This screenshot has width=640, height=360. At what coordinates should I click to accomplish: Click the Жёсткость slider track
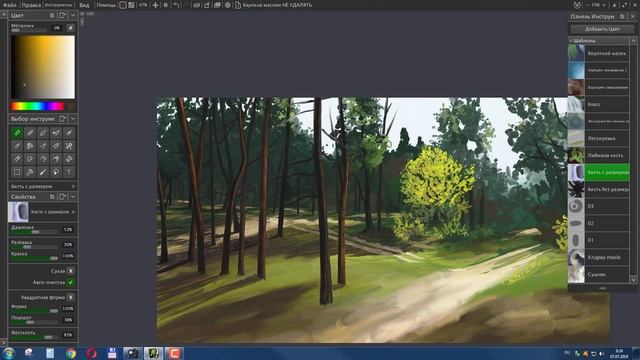[35, 337]
